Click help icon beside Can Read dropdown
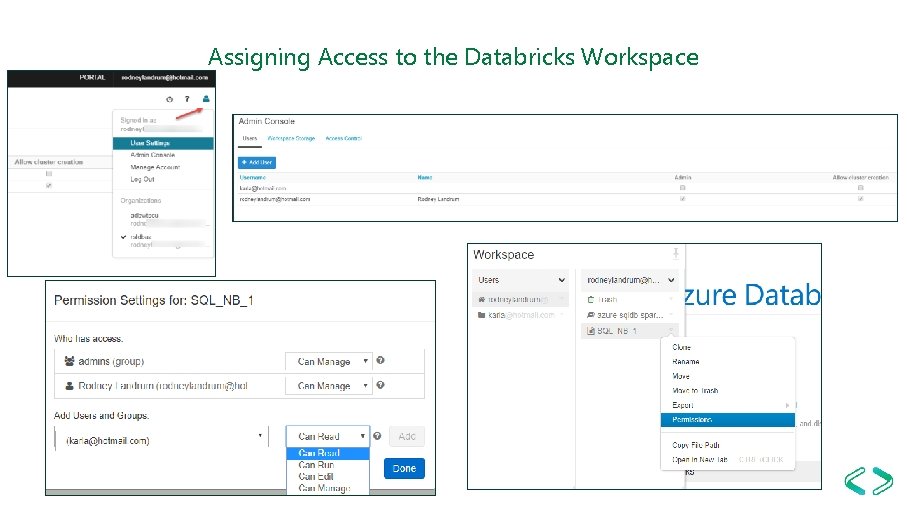This screenshot has width=907, height=510. (x=377, y=436)
